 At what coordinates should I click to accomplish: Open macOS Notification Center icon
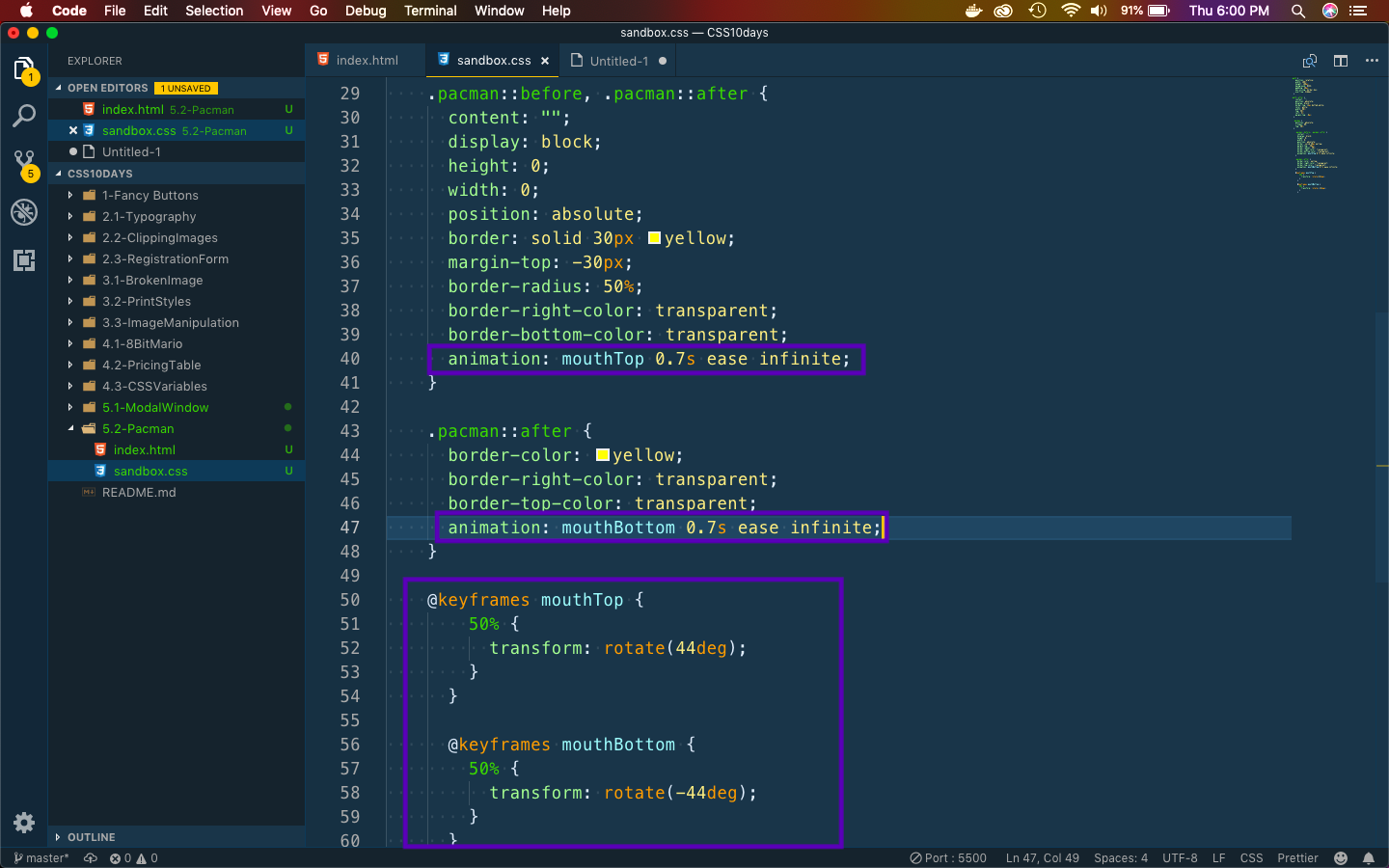coord(1359,11)
